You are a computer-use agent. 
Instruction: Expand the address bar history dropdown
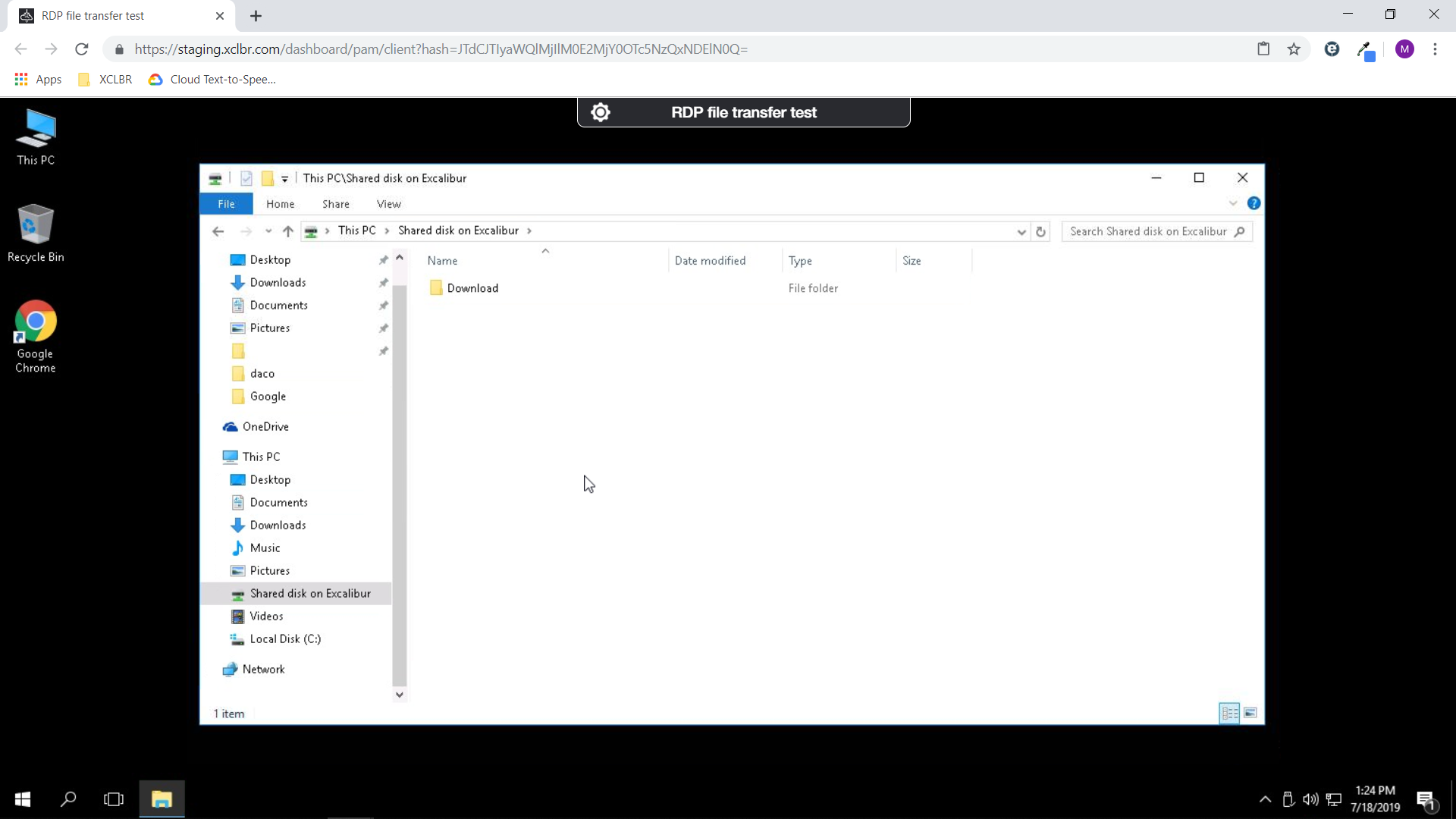click(x=1021, y=232)
